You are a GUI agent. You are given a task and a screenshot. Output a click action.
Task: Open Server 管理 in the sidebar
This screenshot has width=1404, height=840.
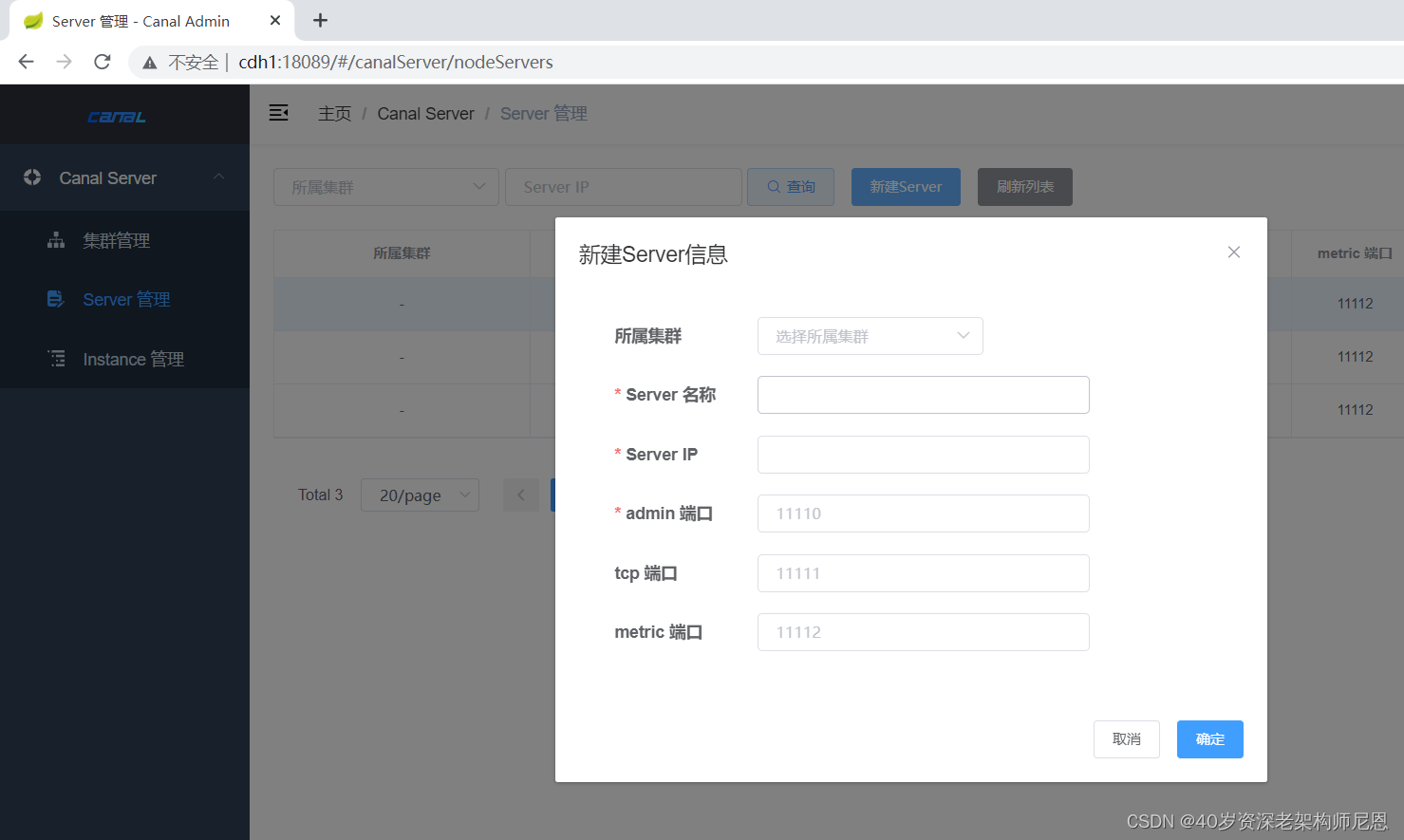coord(124,300)
